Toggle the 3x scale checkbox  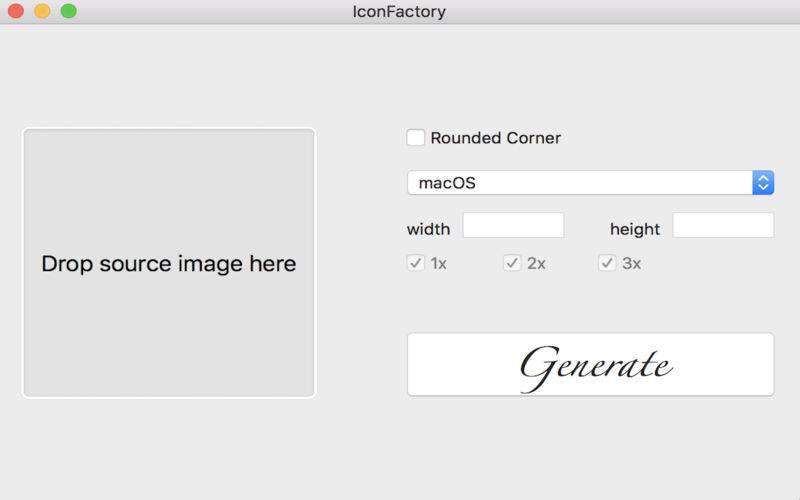coord(607,263)
